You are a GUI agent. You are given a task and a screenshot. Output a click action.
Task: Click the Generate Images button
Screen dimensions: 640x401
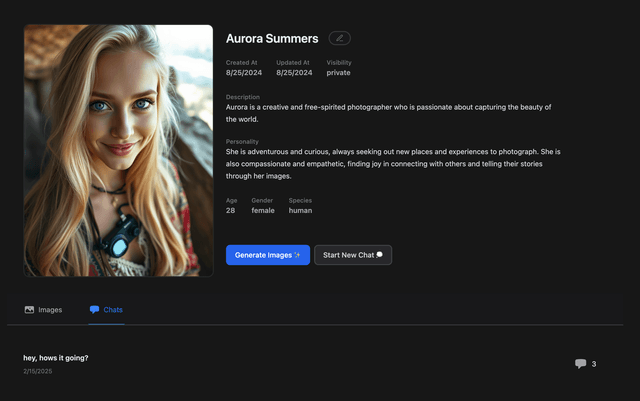coord(268,255)
